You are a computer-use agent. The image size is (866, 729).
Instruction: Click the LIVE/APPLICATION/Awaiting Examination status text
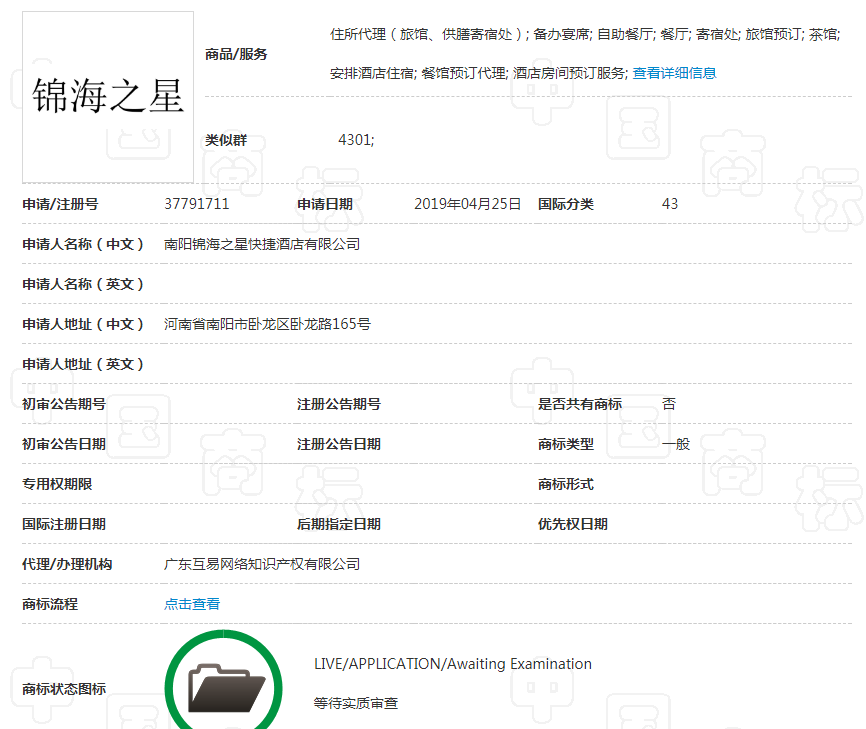(452, 664)
